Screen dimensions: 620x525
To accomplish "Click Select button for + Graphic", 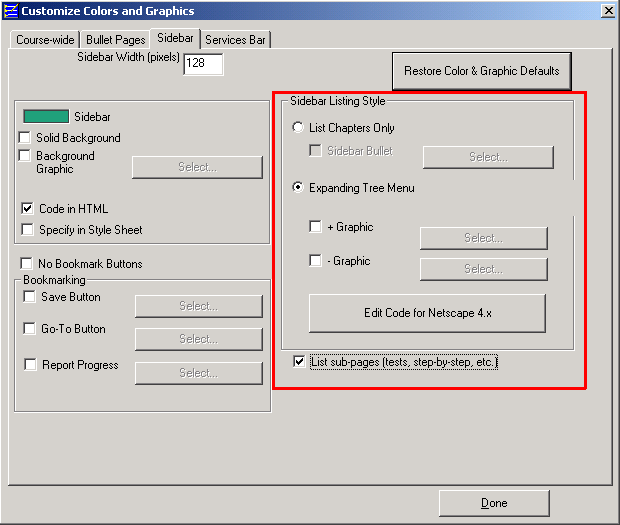I will 484,238.
